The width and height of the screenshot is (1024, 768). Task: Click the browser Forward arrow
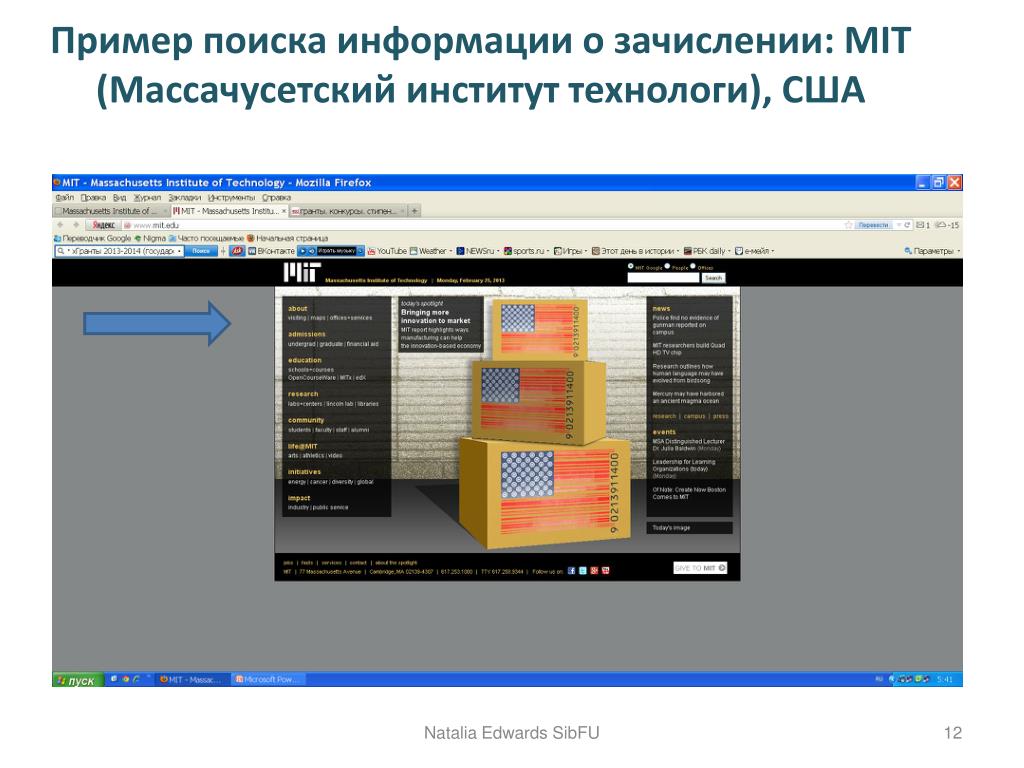coord(76,225)
